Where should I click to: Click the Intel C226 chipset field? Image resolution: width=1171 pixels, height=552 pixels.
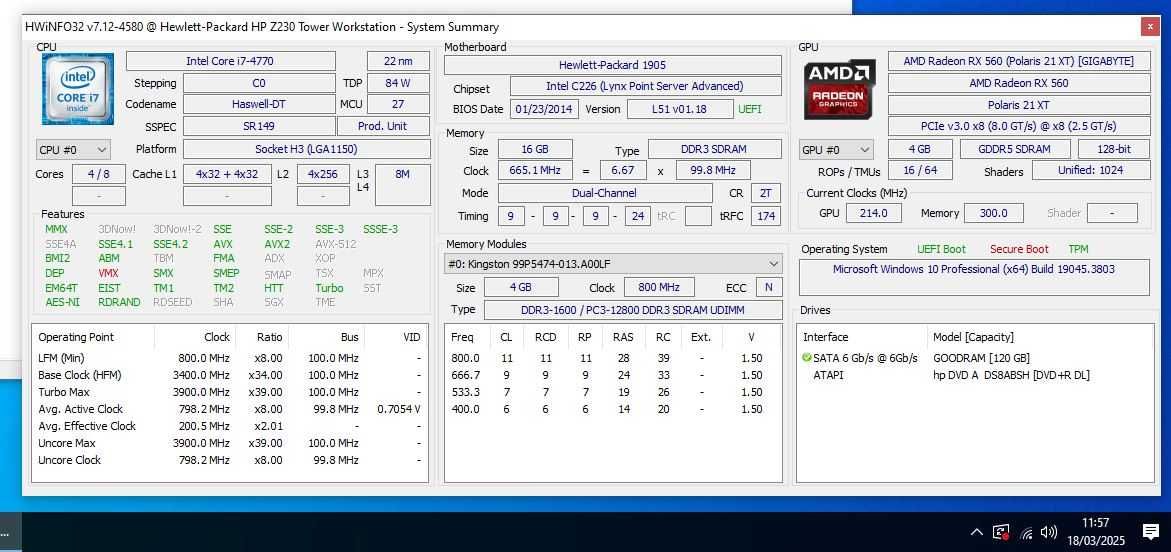[x=646, y=87]
